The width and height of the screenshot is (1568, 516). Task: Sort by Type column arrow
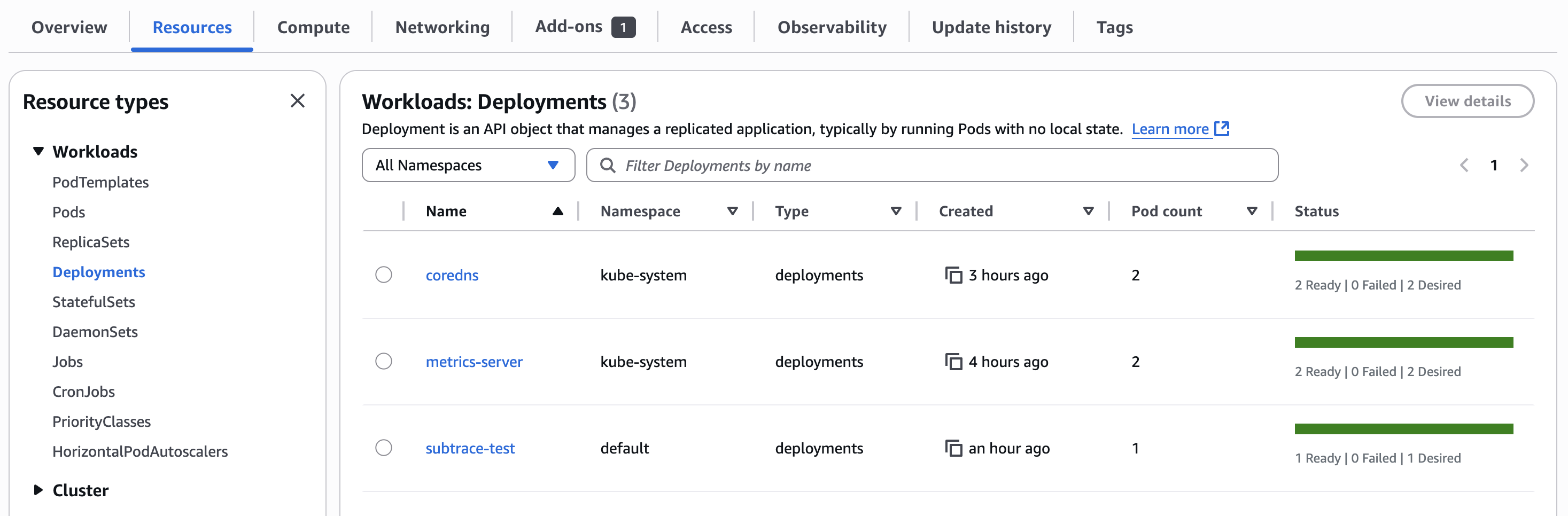[x=895, y=211]
